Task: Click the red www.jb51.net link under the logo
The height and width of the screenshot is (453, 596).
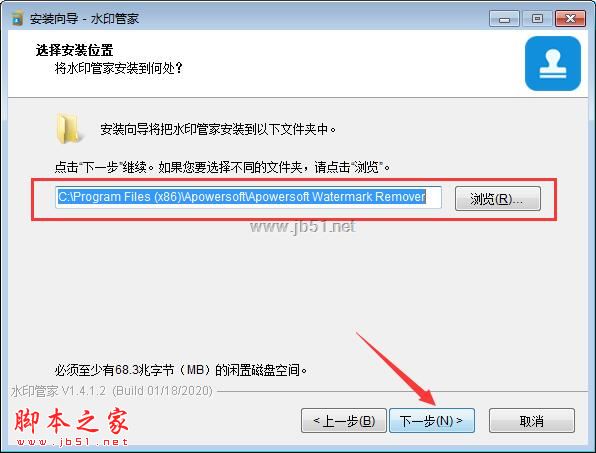Action: coord(72,442)
